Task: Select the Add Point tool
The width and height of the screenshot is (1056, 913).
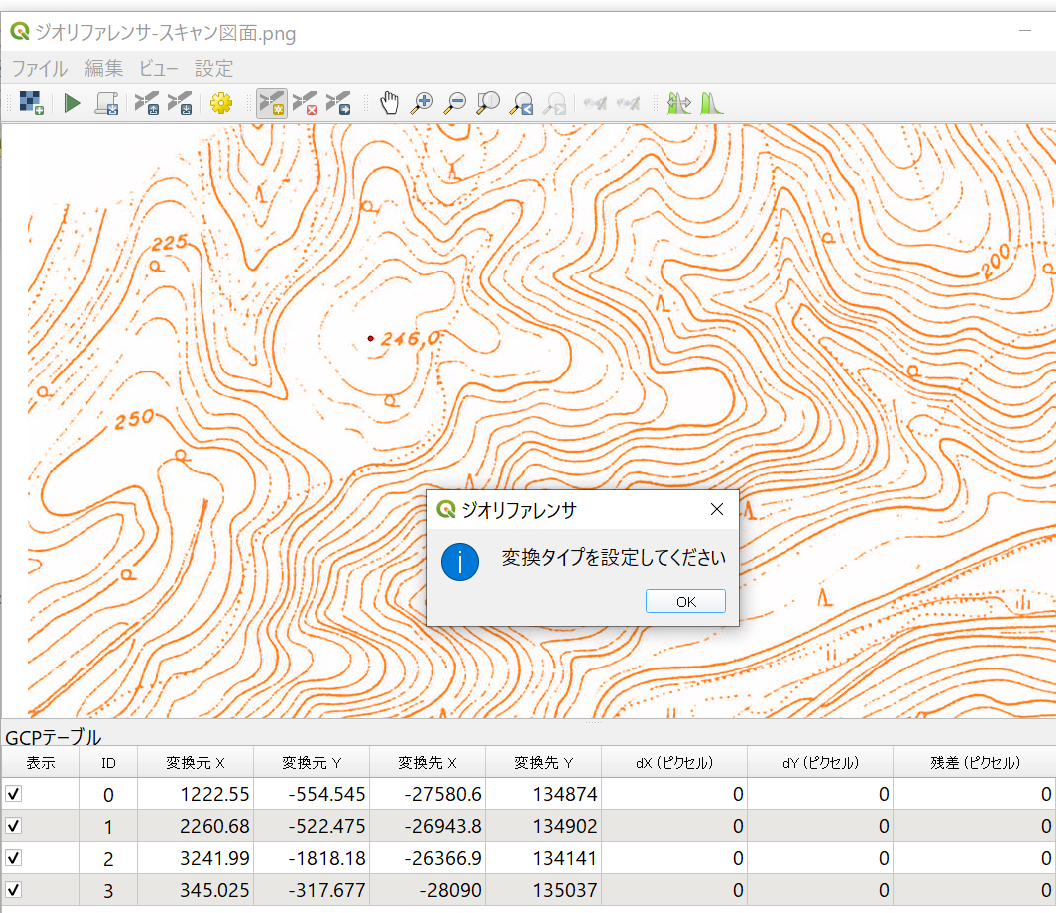Action: tap(271, 103)
